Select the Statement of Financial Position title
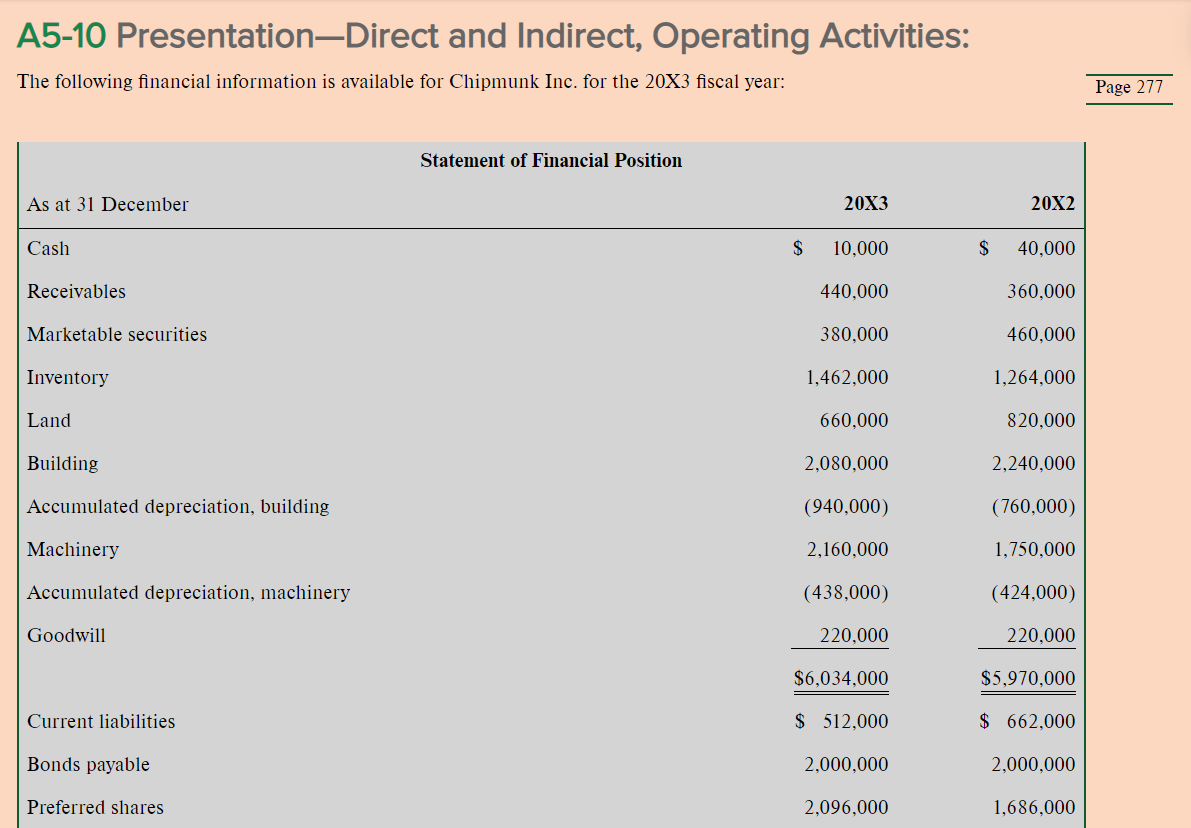Screen dimensions: 1191x828 point(551,160)
